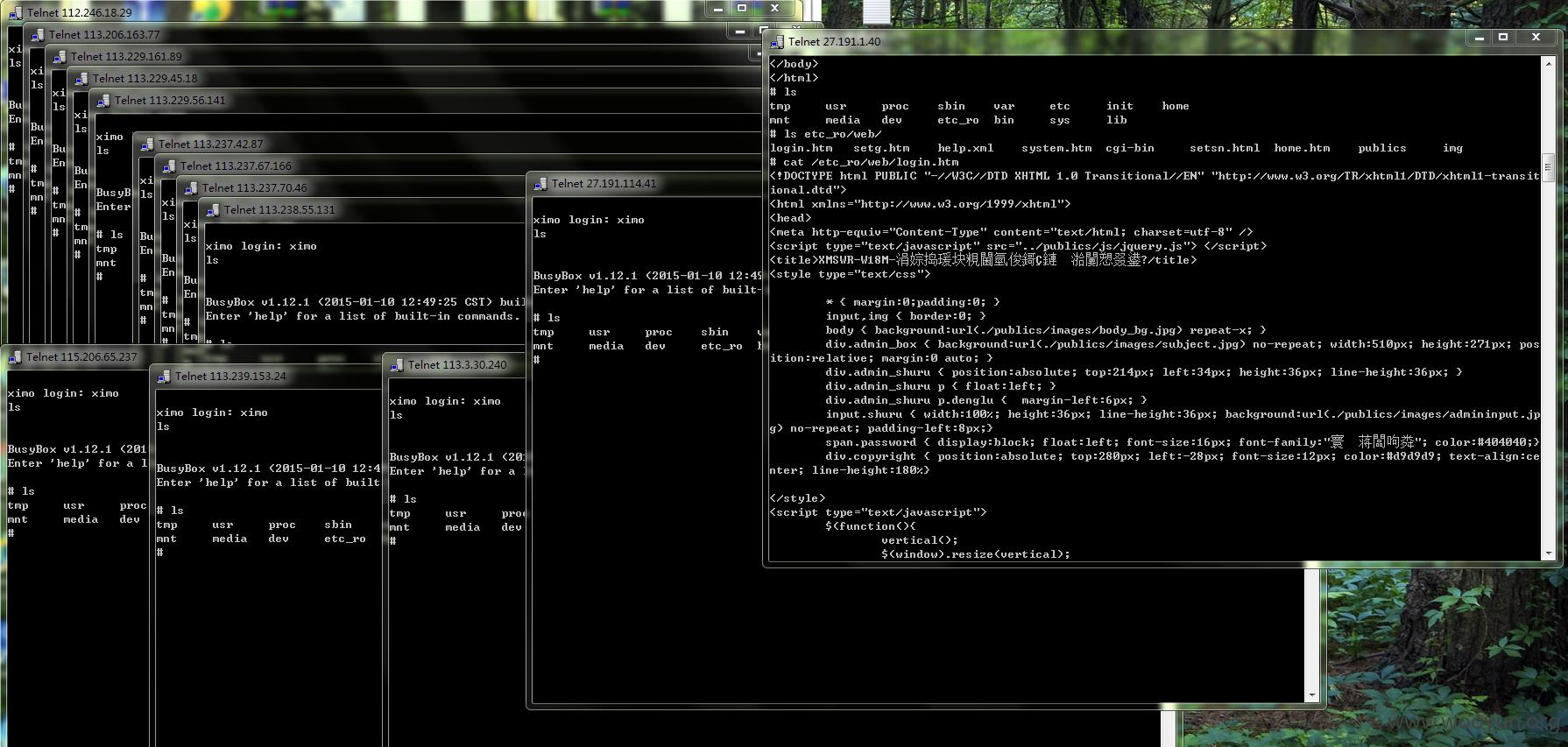
Task: Click 'ximo login: ximo' in Telnet 113.239.153.24
Action: coord(212,412)
